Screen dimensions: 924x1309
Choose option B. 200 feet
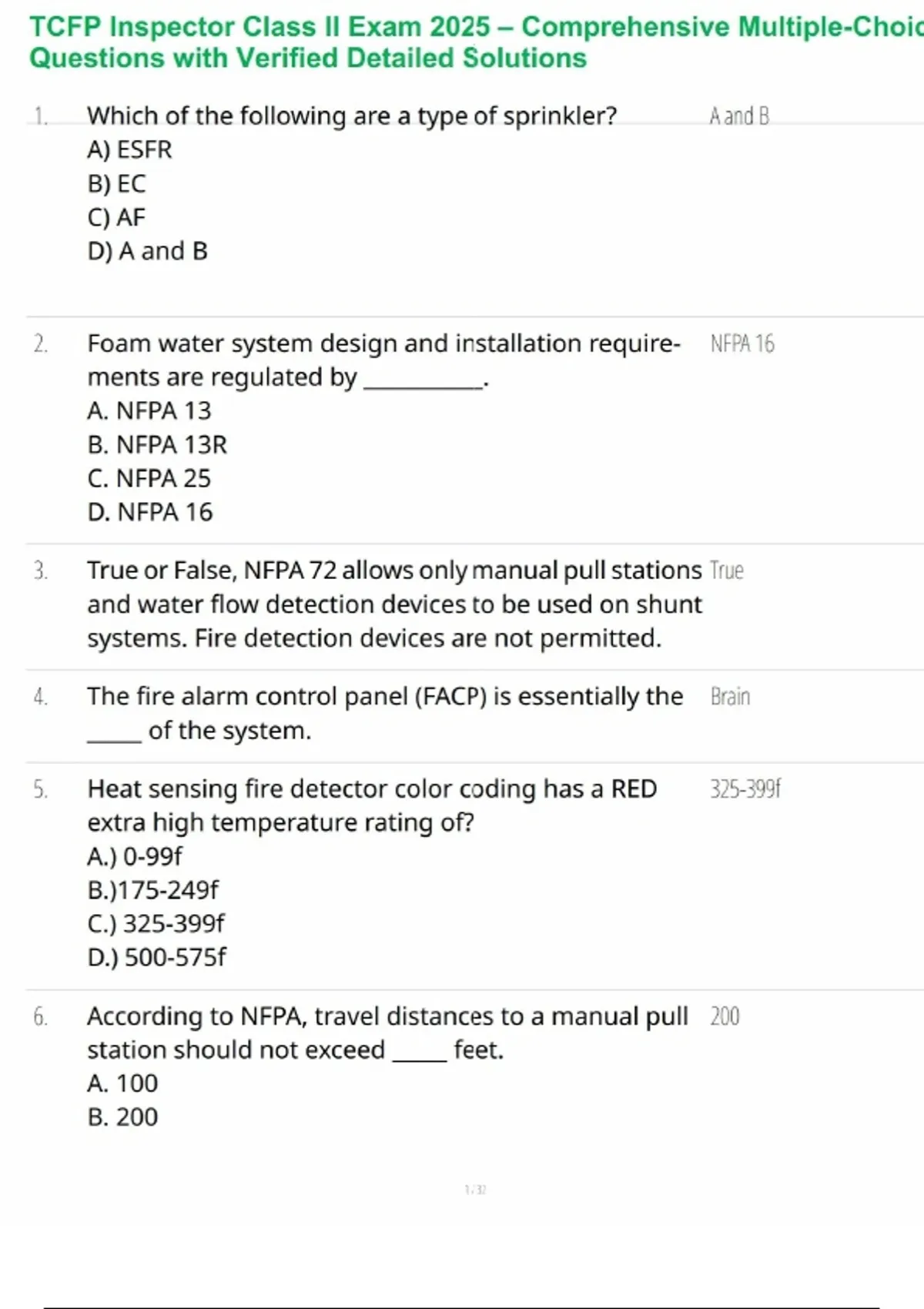tap(122, 1117)
